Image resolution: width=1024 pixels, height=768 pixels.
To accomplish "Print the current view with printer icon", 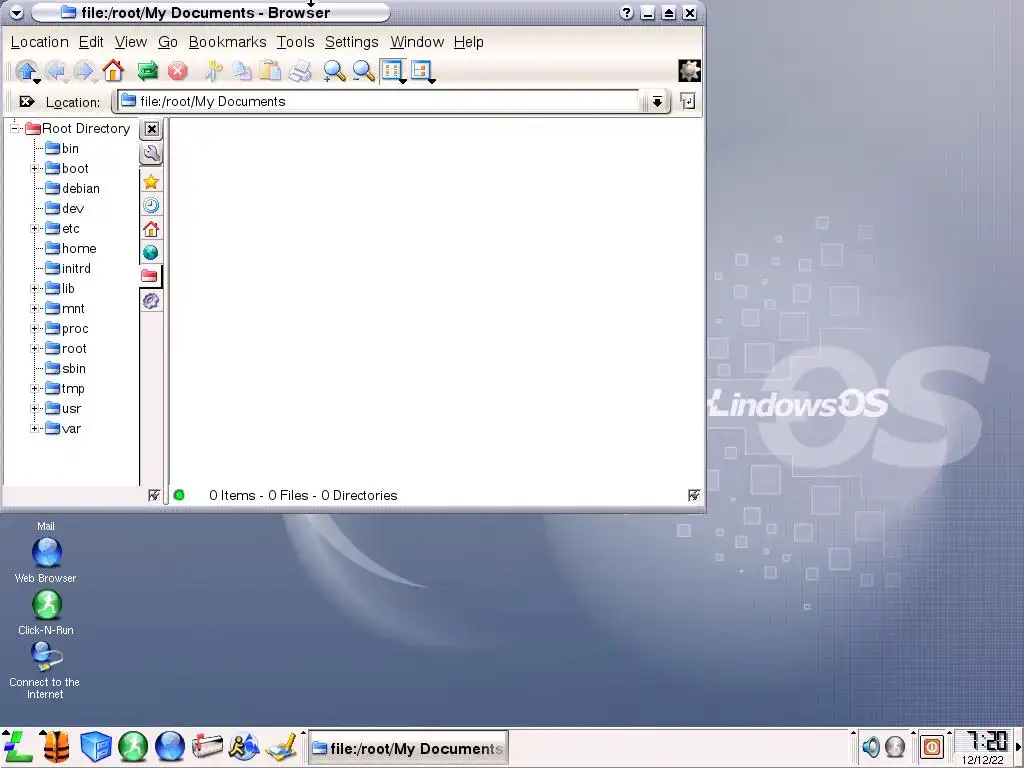I will point(300,71).
